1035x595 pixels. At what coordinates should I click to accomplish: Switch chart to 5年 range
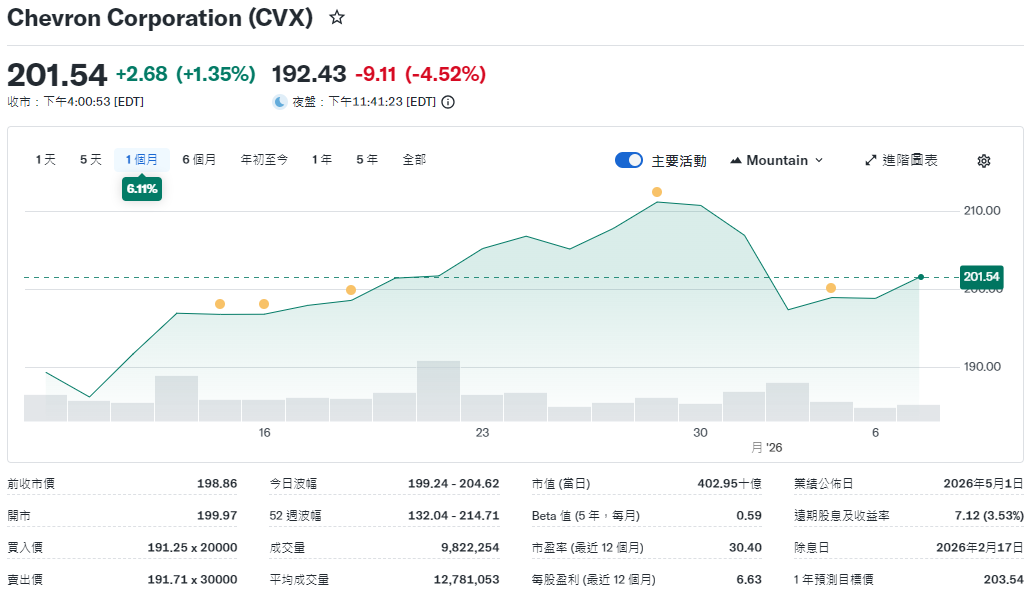click(x=367, y=160)
